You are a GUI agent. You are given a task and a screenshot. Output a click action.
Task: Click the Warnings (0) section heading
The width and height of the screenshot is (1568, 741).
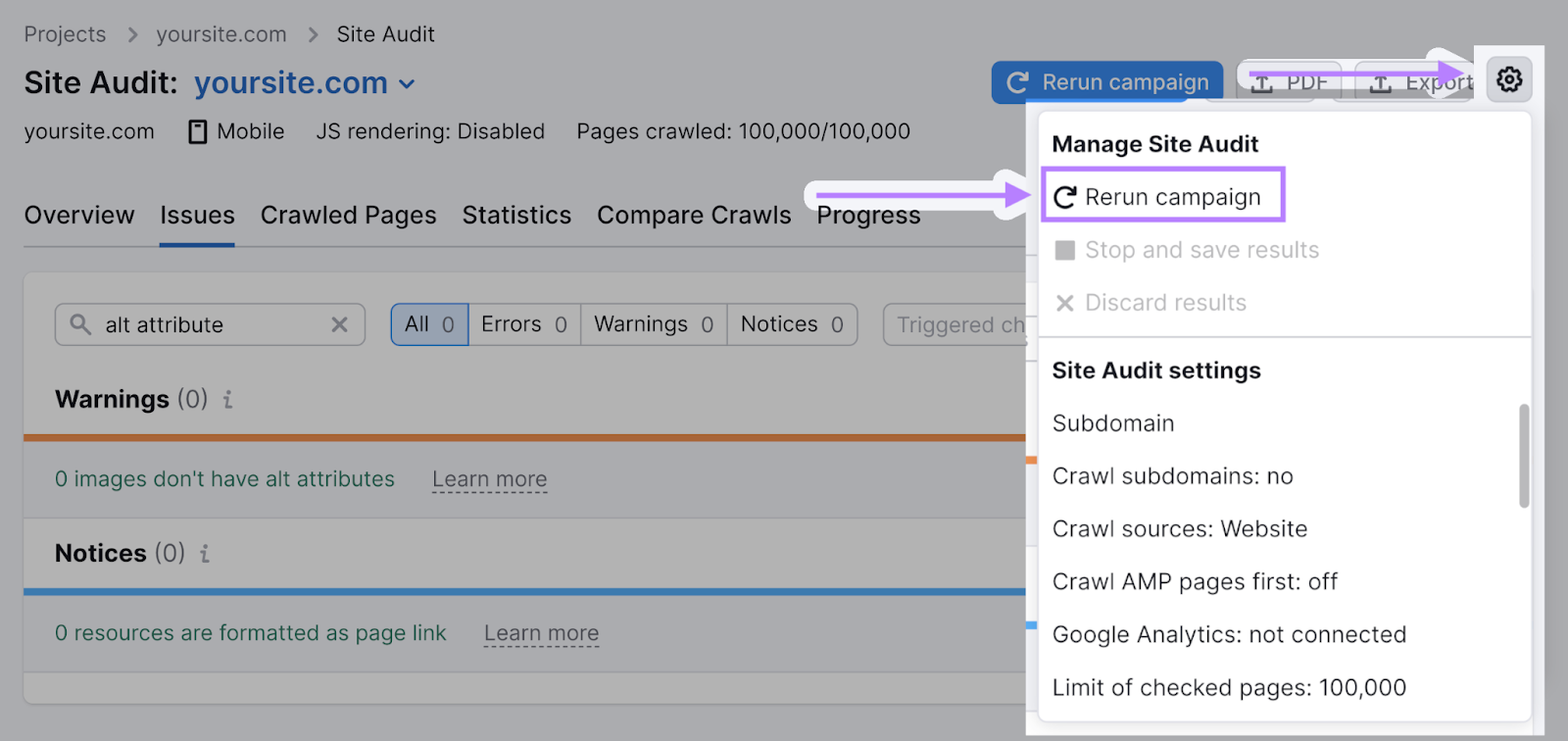[x=131, y=400]
